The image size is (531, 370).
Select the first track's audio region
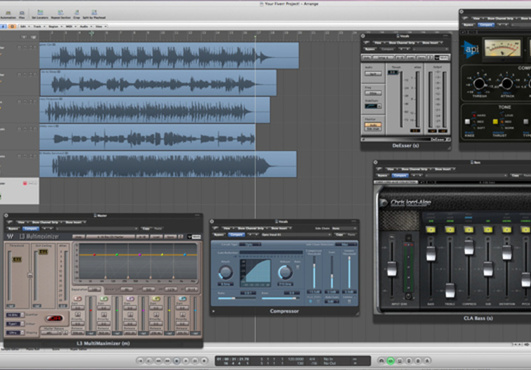169,56
